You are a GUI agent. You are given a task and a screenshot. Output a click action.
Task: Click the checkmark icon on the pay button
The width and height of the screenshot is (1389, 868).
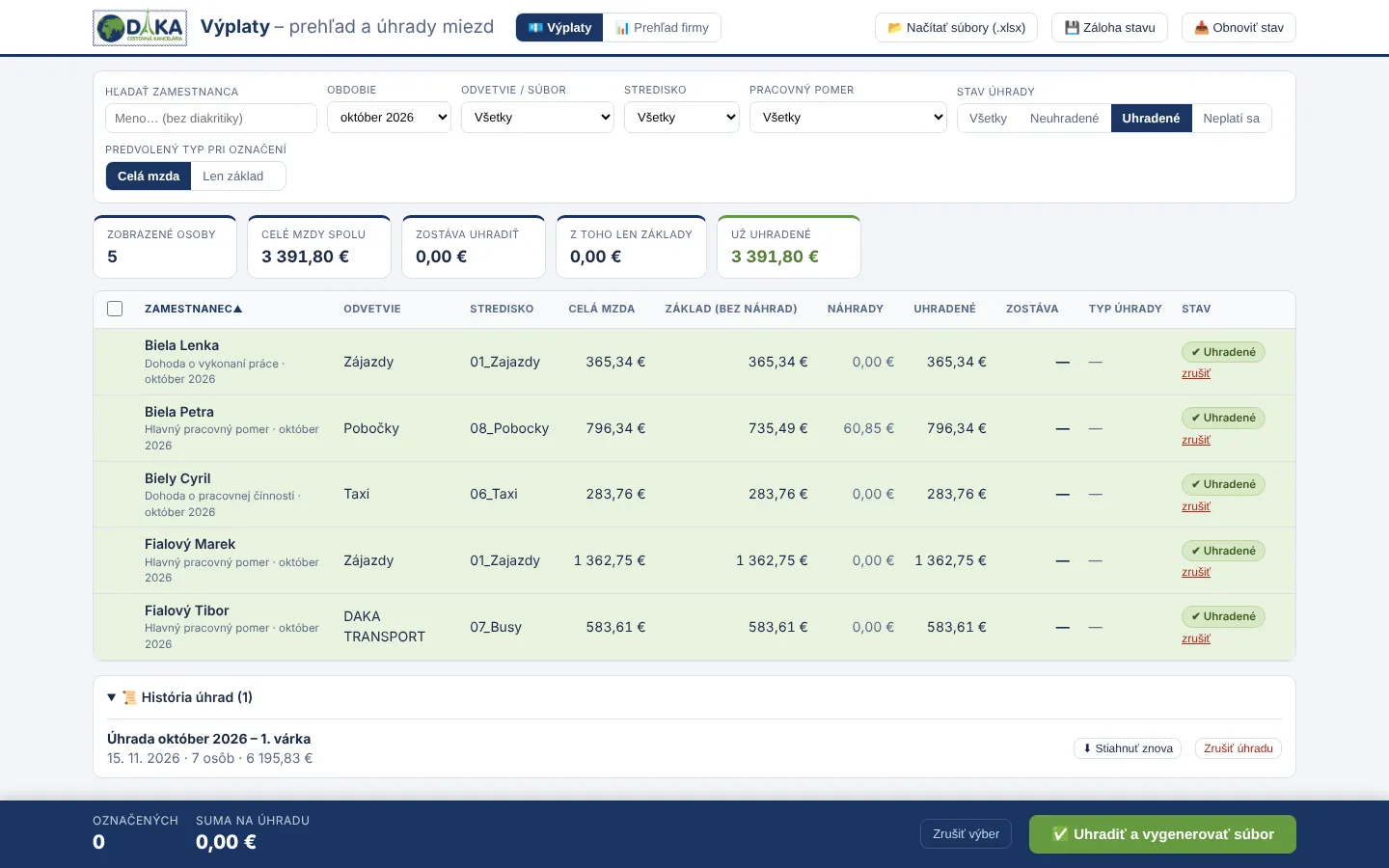pyautogui.click(x=1060, y=834)
